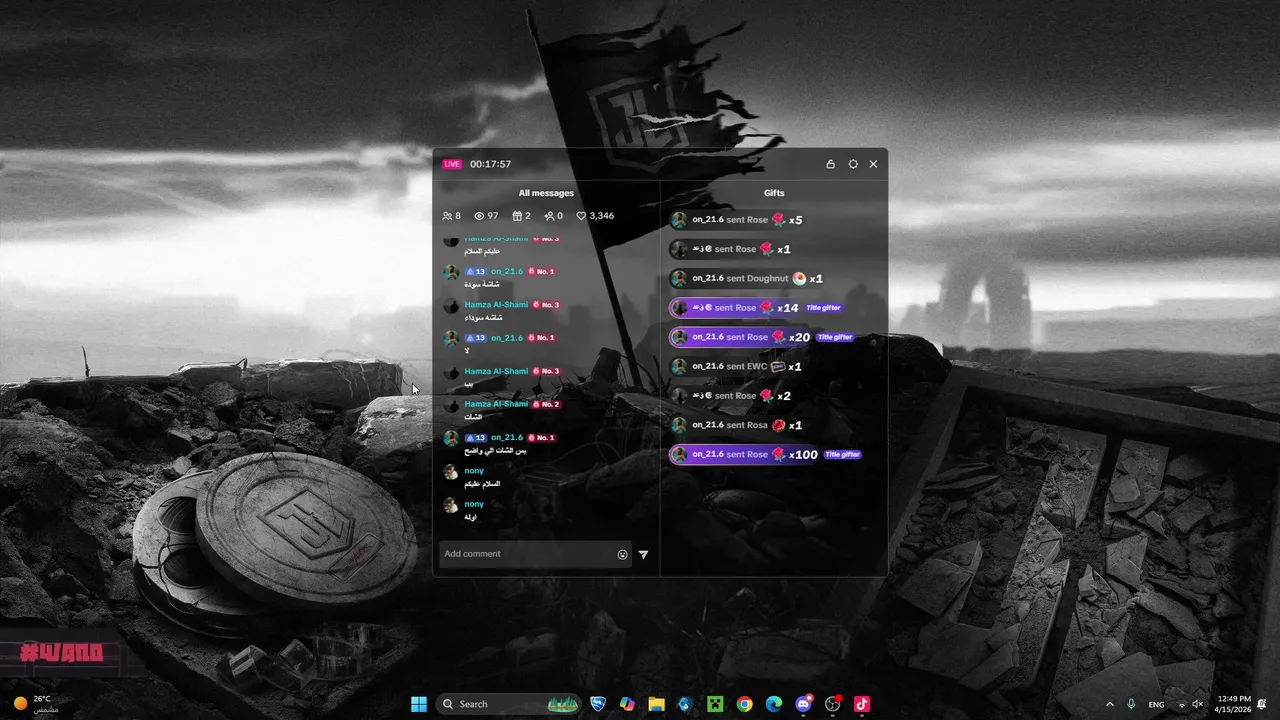Open the Windows Start menu
Image resolution: width=1280 pixels, height=720 pixels.
coord(419,704)
